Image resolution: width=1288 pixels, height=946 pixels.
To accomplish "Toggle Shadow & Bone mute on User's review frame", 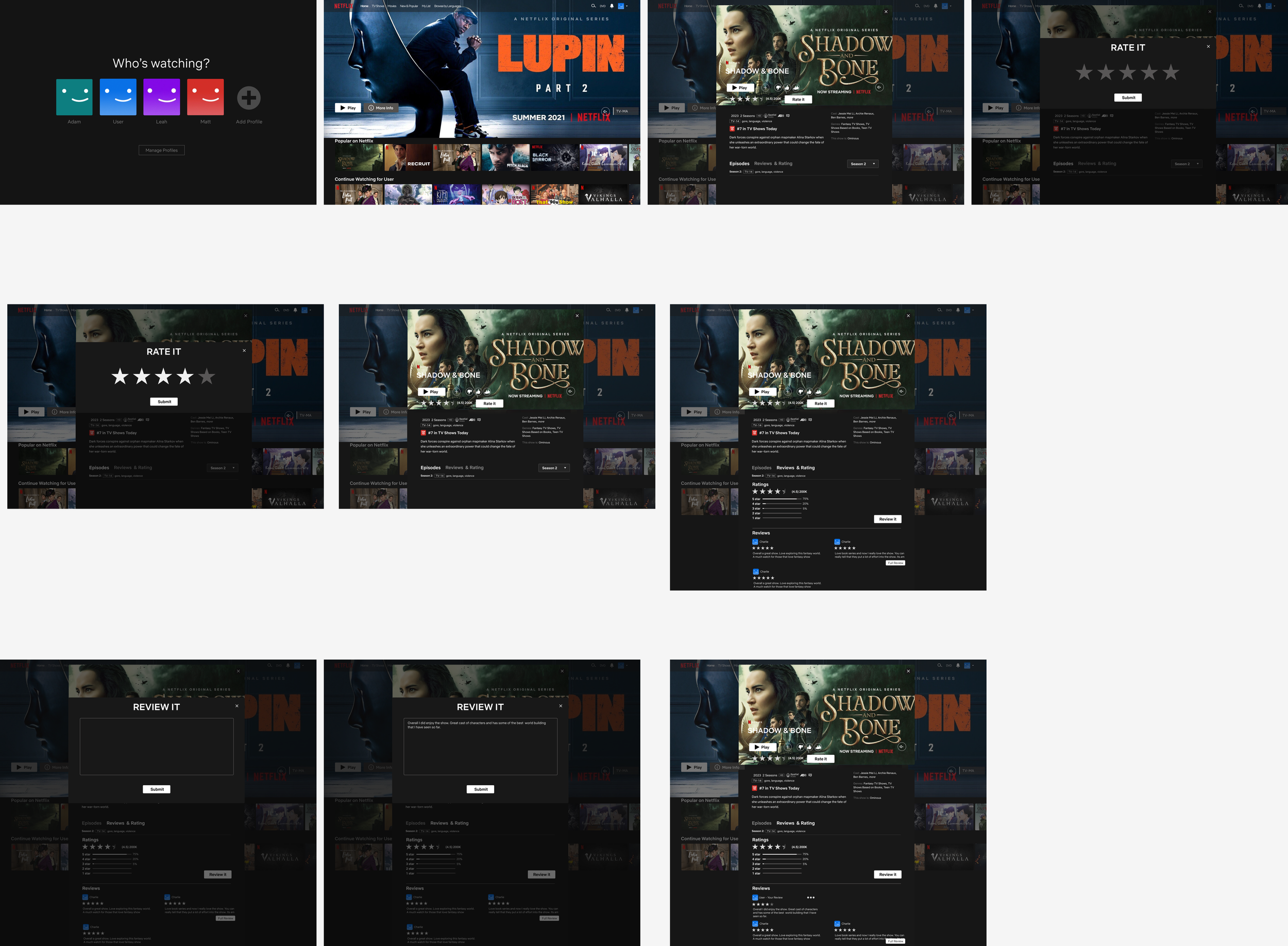I will [902, 747].
